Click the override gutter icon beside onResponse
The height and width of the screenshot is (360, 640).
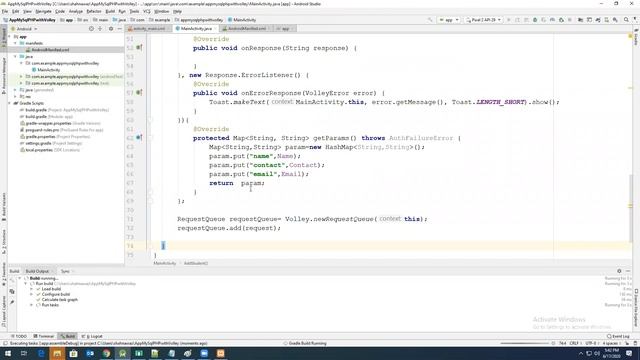click(x=139, y=48)
